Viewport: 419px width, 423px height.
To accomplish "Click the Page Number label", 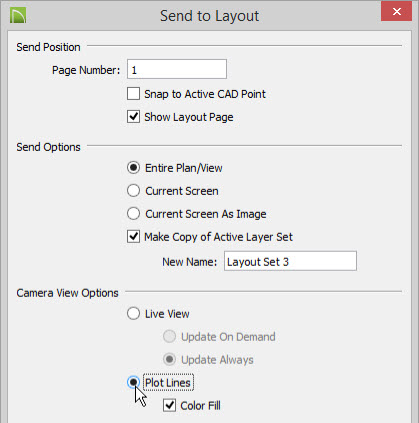I will (86, 70).
